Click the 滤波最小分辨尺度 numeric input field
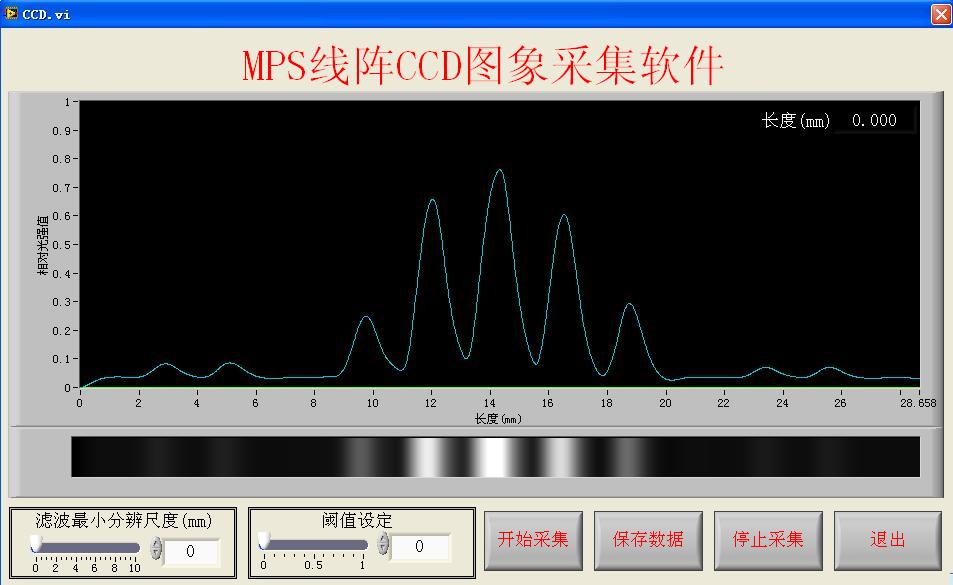Image resolution: width=953 pixels, height=585 pixels. (x=191, y=551)
